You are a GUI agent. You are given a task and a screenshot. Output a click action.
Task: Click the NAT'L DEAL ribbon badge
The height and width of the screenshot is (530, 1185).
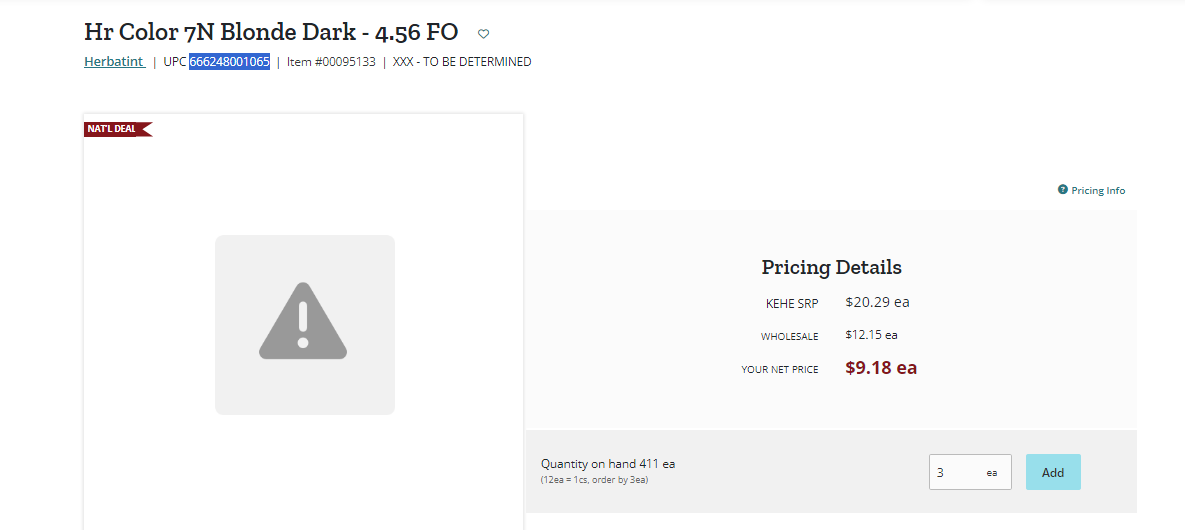coord(118,129)
